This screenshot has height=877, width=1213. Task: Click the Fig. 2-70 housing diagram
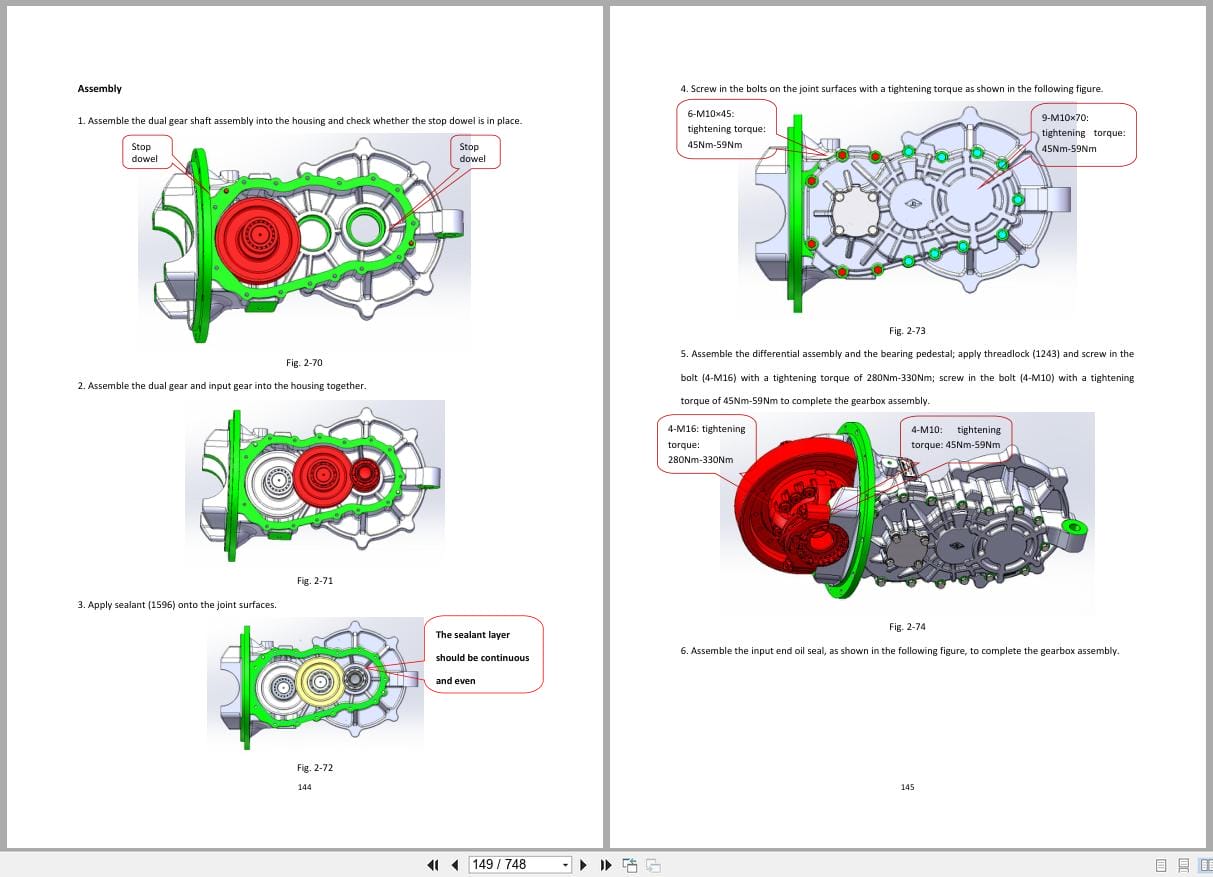305,240
